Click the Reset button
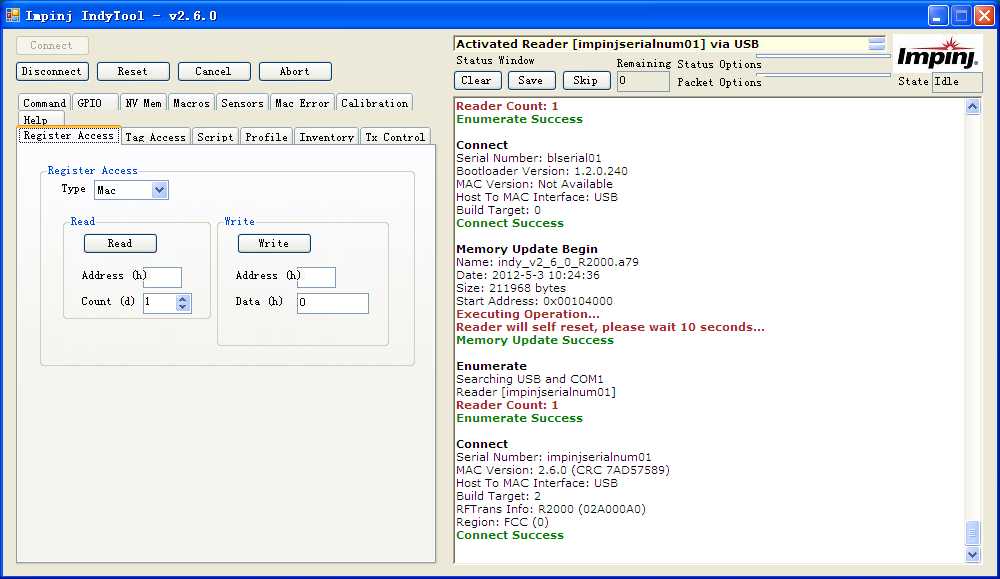1000x579 pixels. coord(133,71)
